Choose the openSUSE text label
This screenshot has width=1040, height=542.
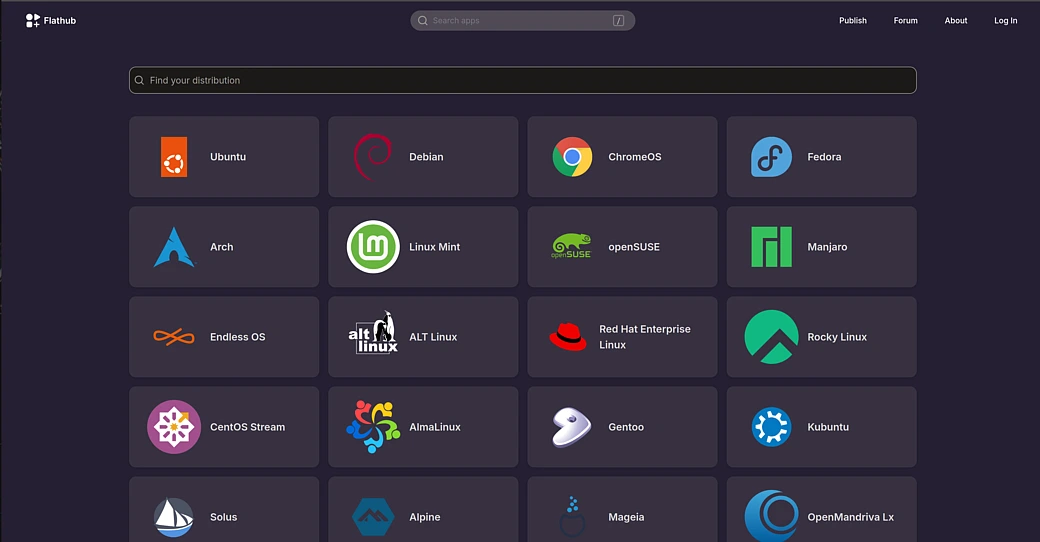634,247
